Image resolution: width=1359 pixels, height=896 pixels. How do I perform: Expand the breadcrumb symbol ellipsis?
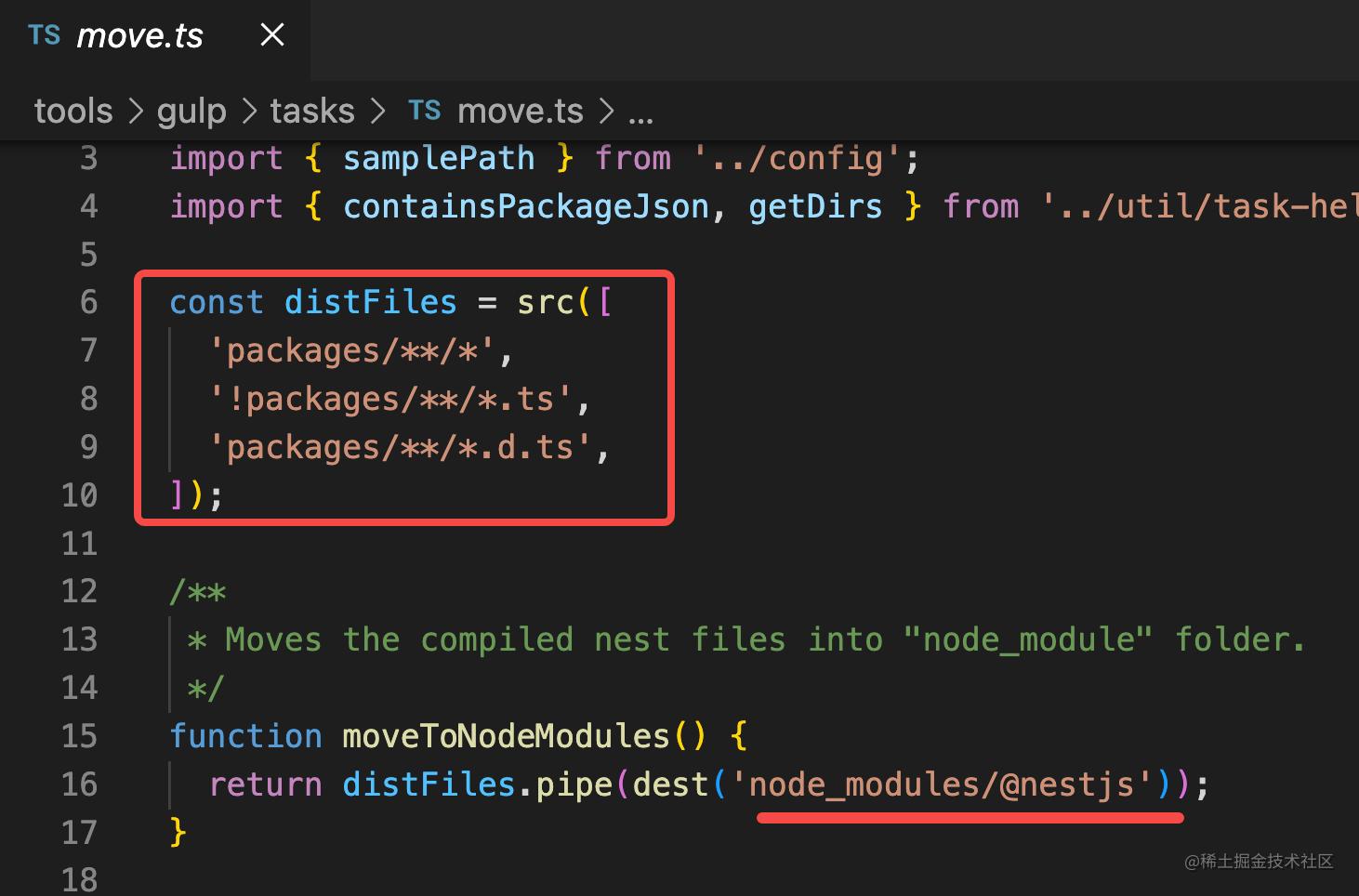(x=640, y=114)
